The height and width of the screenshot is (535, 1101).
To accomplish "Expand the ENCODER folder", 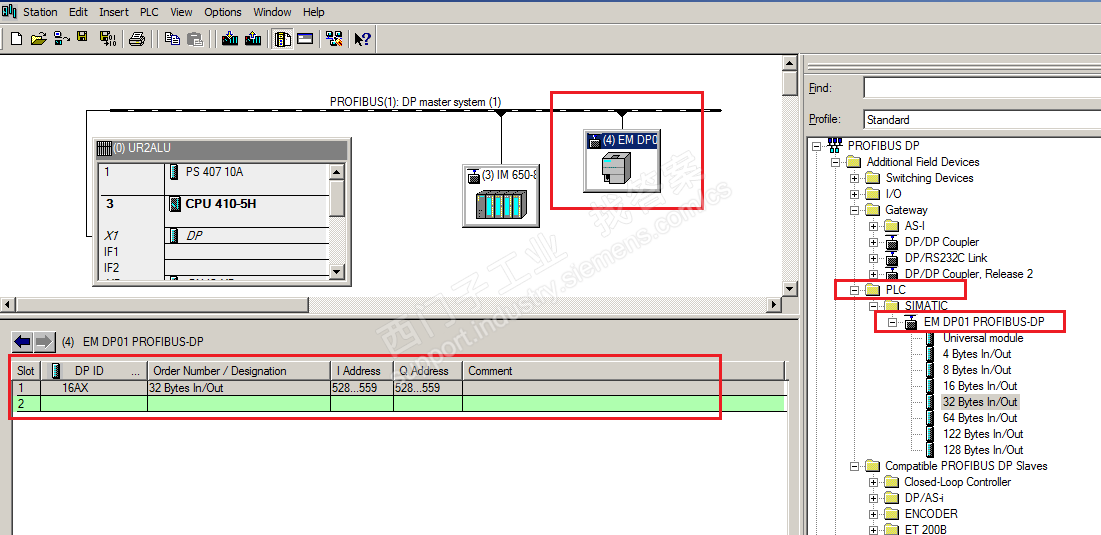I will click(873, 514).
